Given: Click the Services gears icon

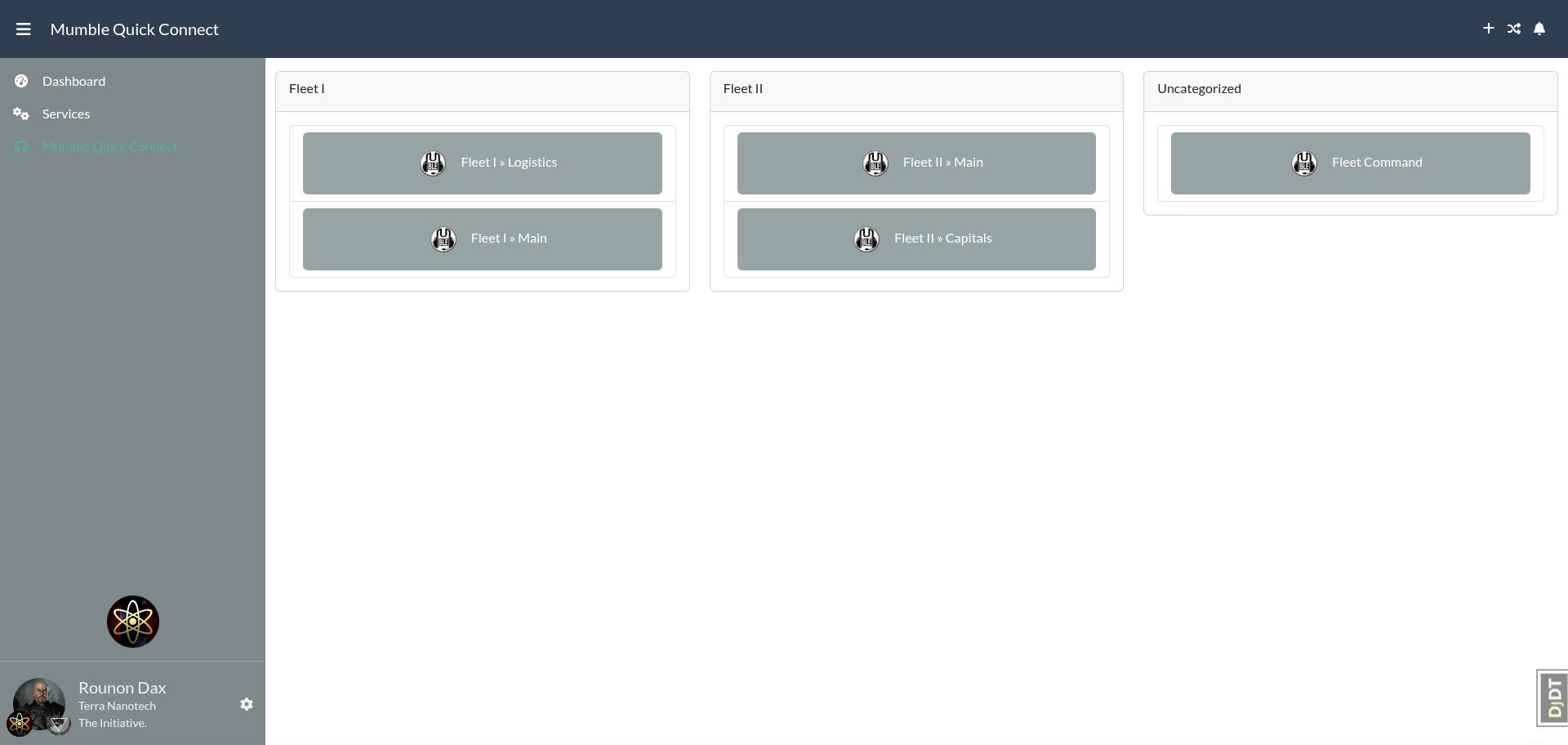Looking at the screenshot, I should 21,114.
